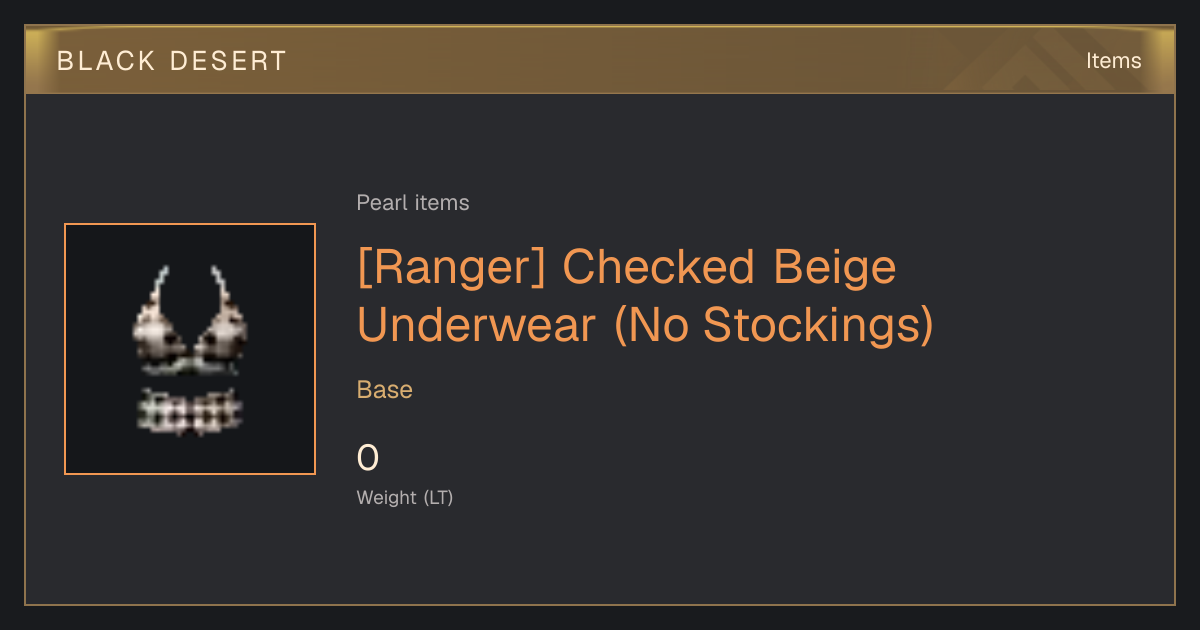Click the (LT) unit text
This screenshot has width=1200, height=630.
tap(438, 497)
